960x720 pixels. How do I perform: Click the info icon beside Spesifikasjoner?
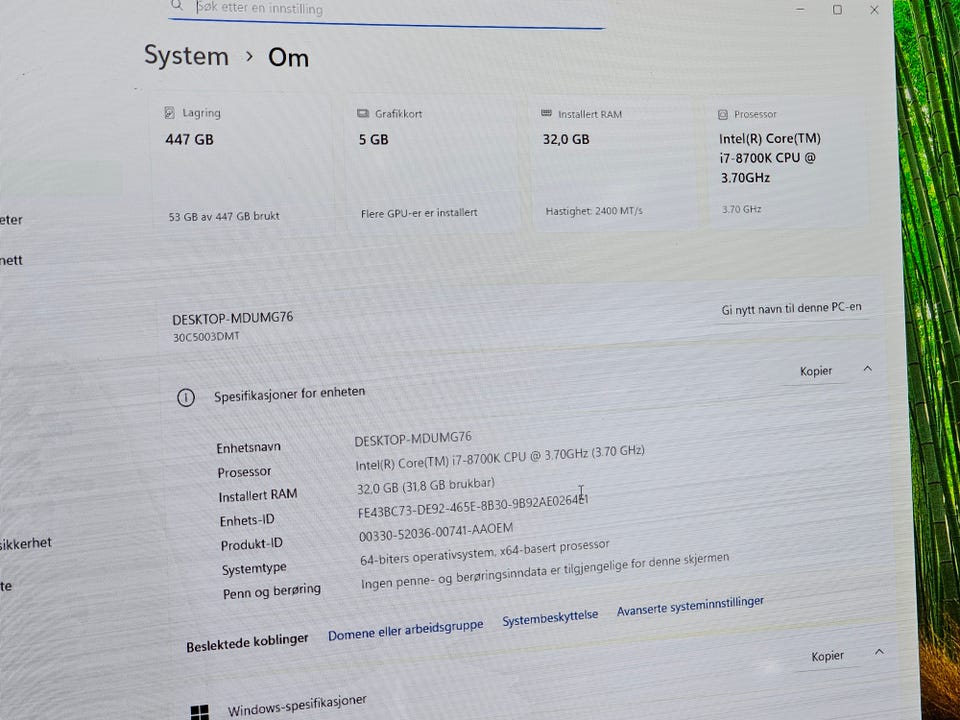tap(186, 398)
